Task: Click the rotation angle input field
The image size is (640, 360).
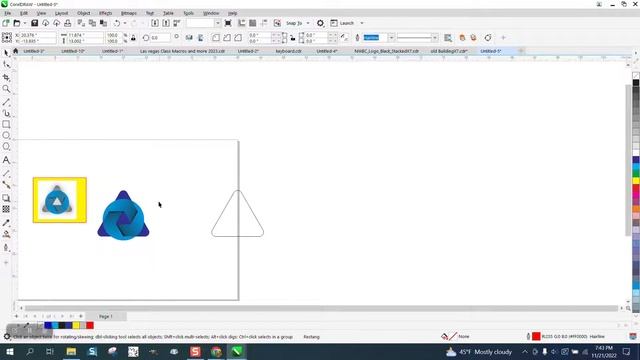Action: tap(160, 38)
